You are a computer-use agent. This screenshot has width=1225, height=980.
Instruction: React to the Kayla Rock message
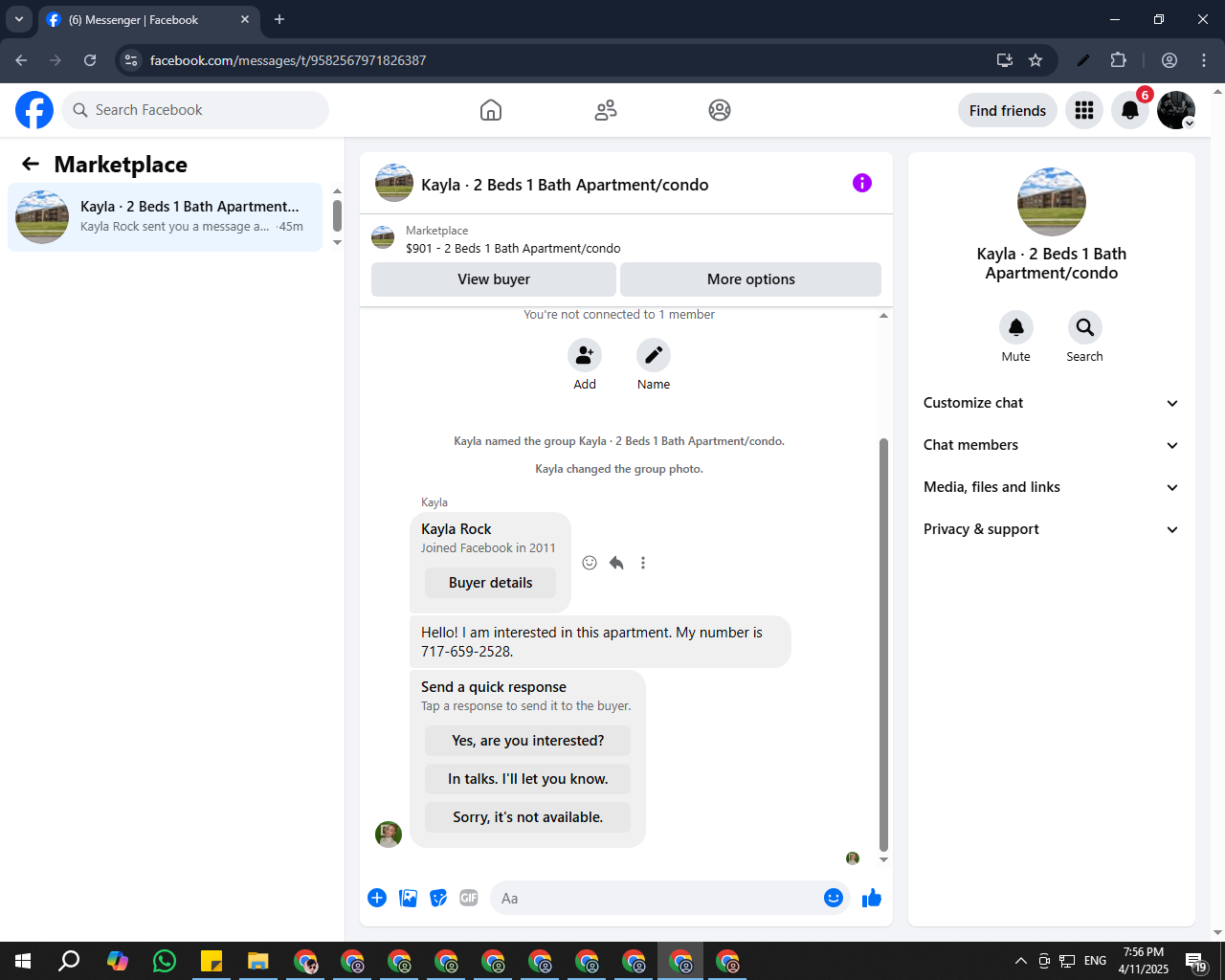pos(590,563)
